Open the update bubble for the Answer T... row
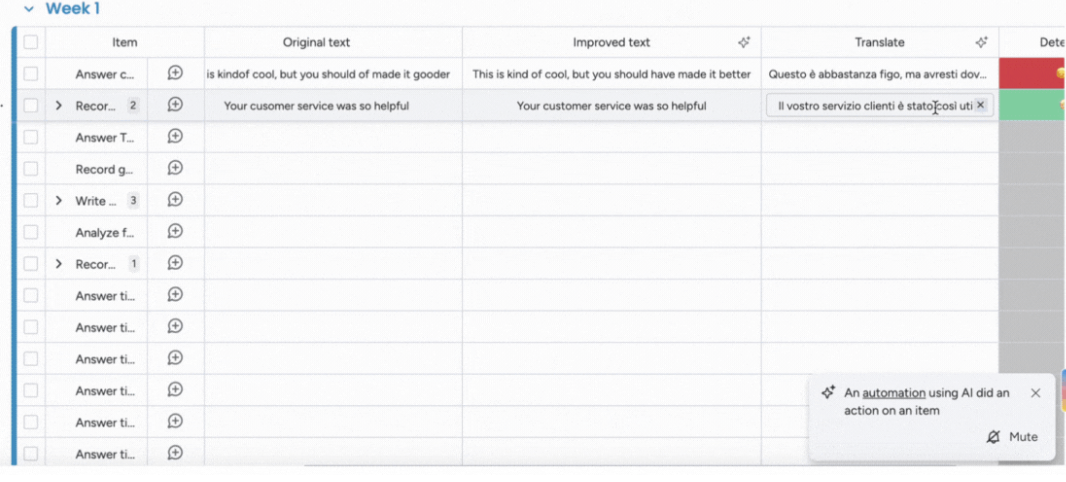The image size is (1066, 482). coord(175,136)
